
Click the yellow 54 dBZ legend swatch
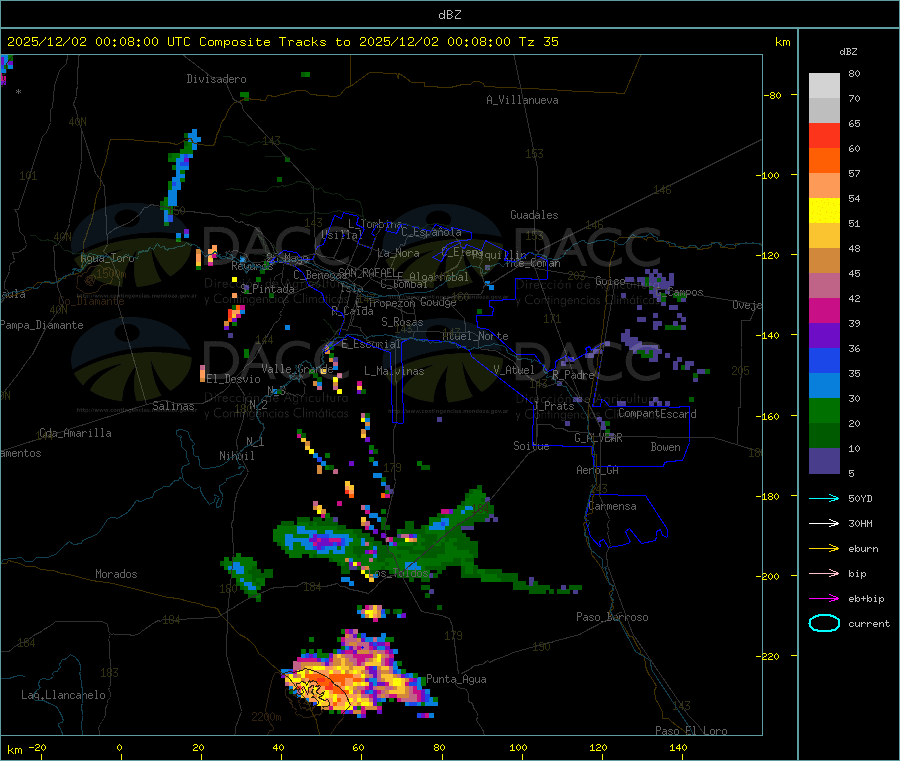click(824, 211)
